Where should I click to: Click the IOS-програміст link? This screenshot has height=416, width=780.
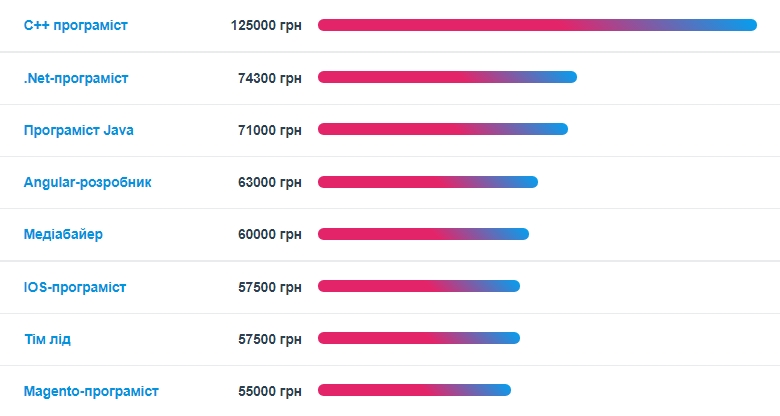point(75,287)
